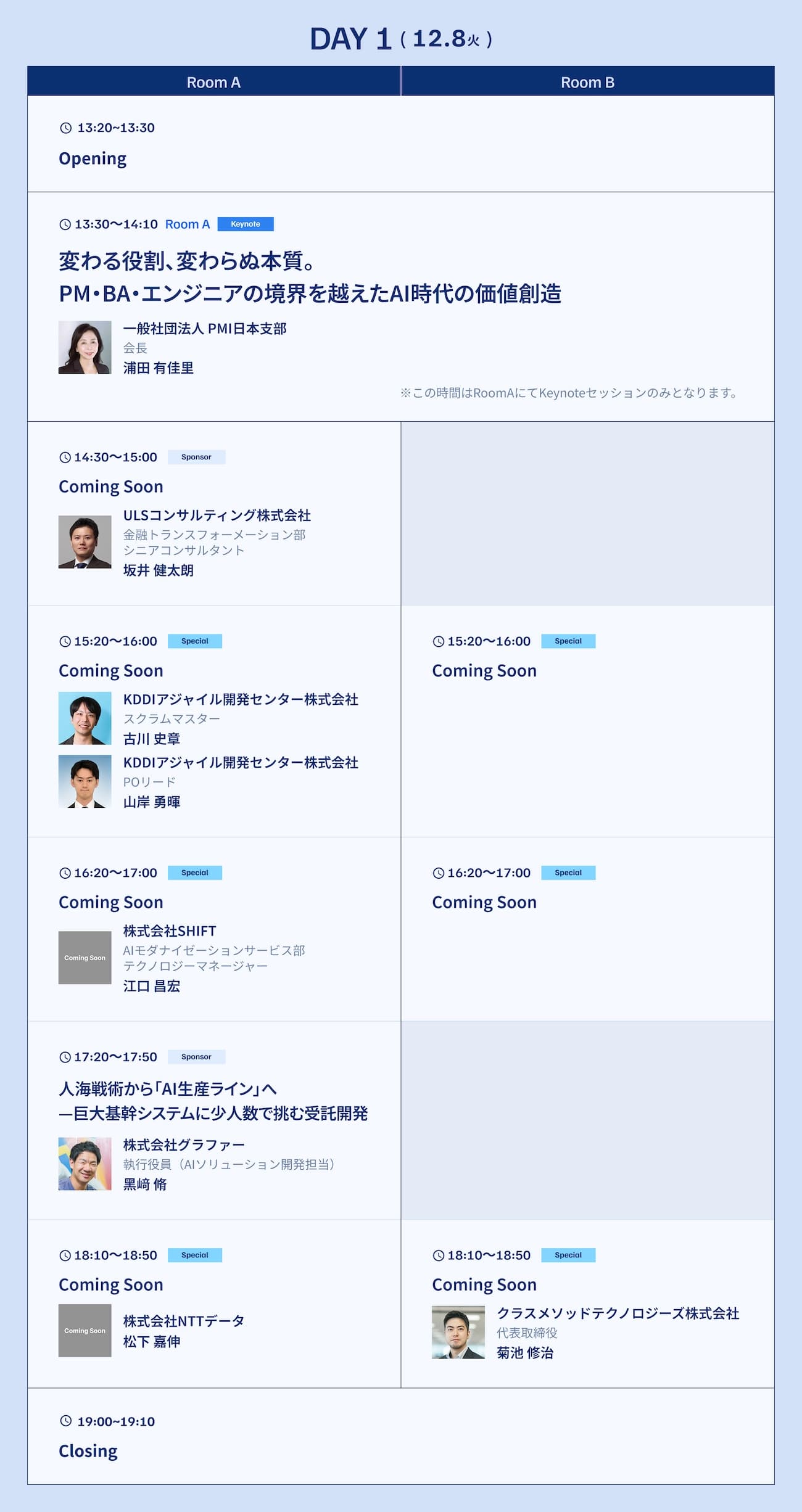Click Room B Special badge at 18:10〜18:50
This screenshot has width=802, height=1512.
pyautogui.click(x=568, y=1255)
